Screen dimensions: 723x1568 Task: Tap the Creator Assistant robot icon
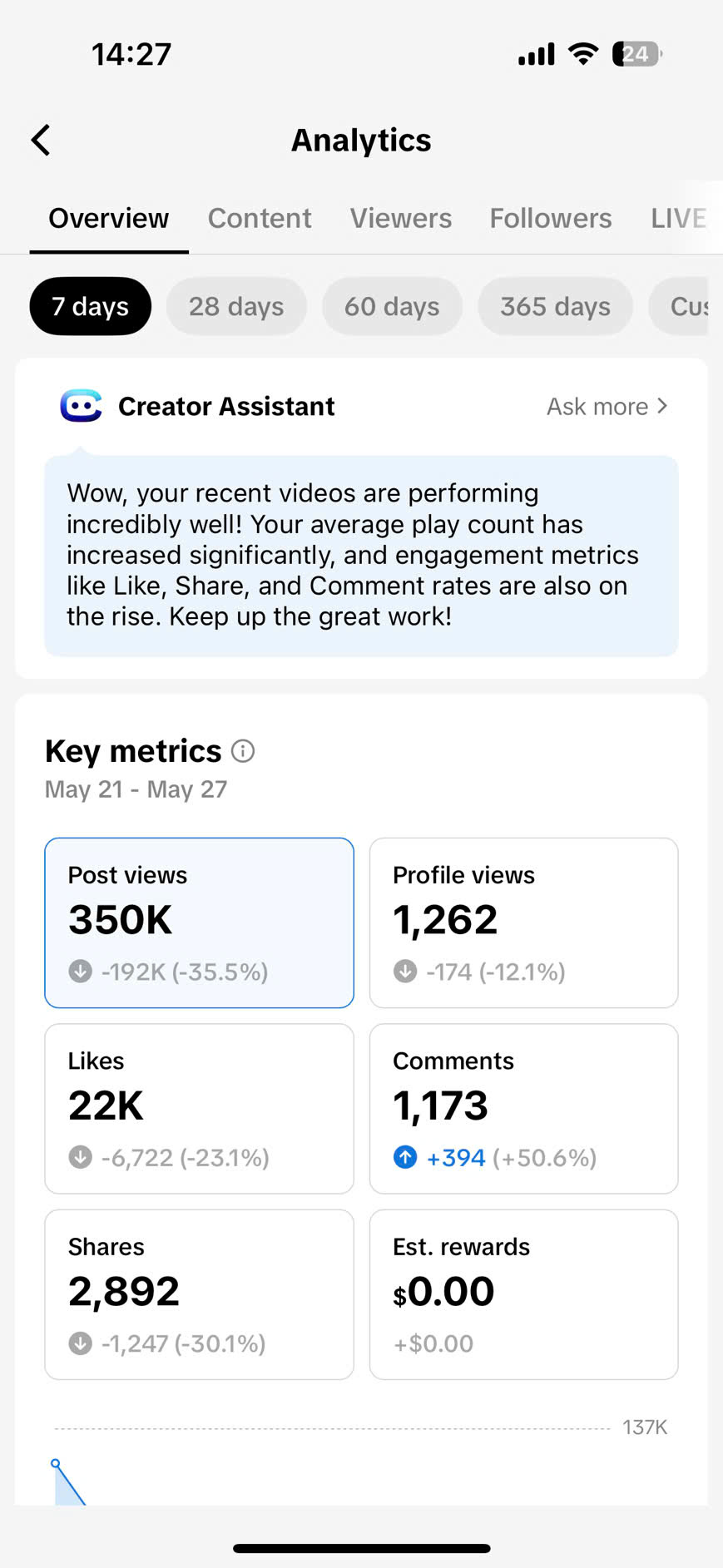click(x=81, y=406)
